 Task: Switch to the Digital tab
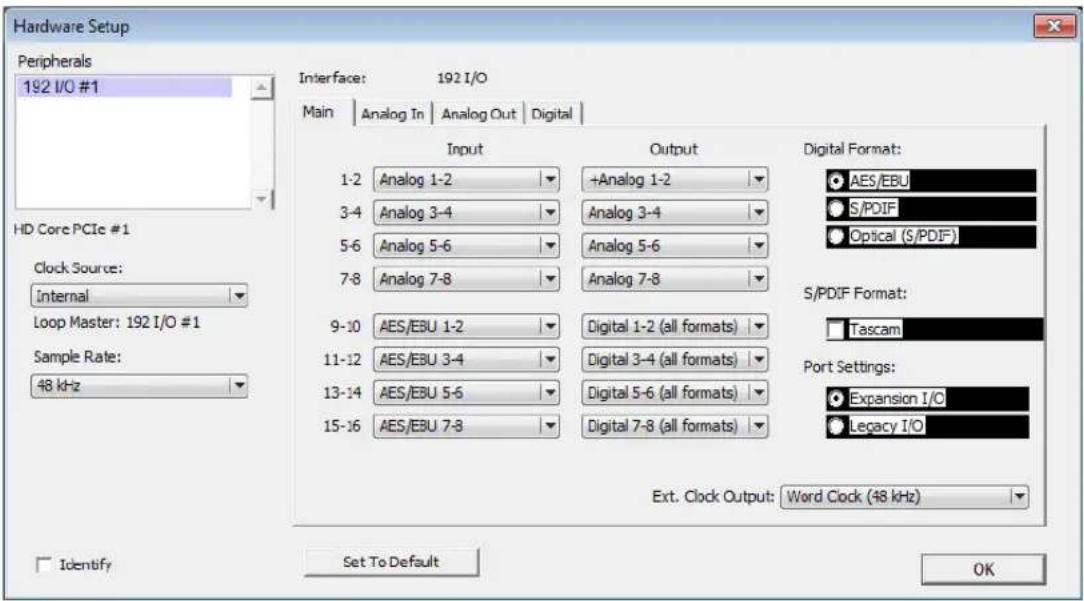pyautogui.click(x=552, y=114)
